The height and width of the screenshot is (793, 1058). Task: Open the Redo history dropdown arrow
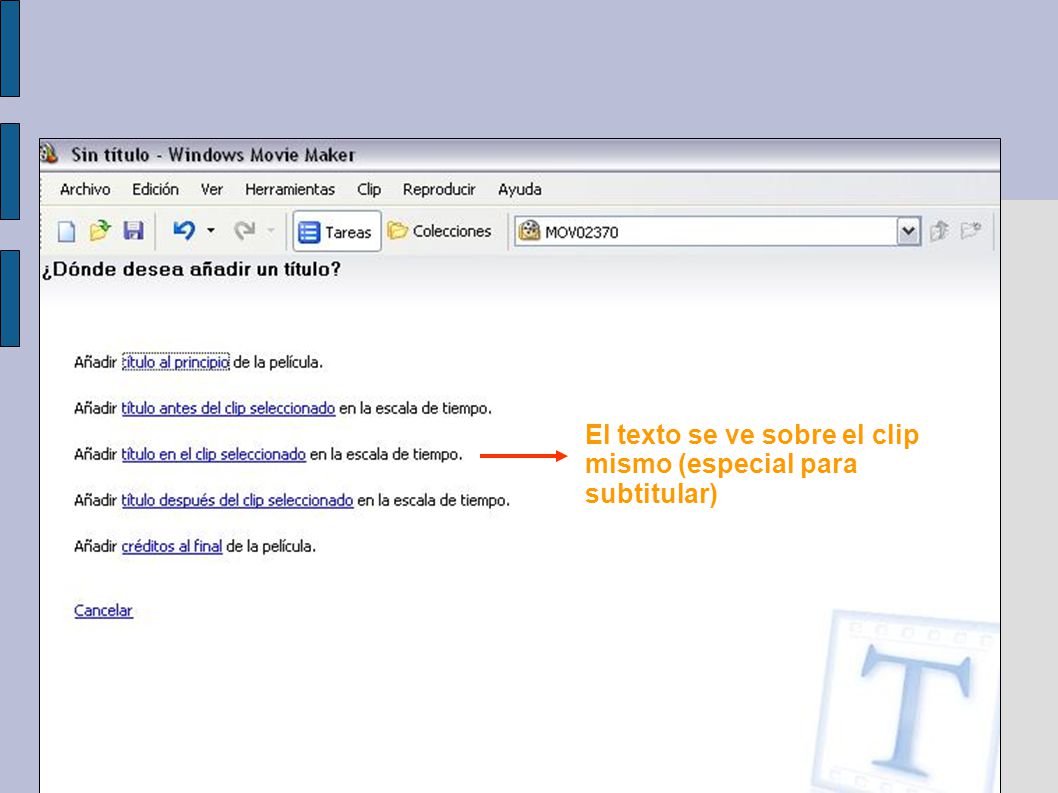[x=271, y=231]
